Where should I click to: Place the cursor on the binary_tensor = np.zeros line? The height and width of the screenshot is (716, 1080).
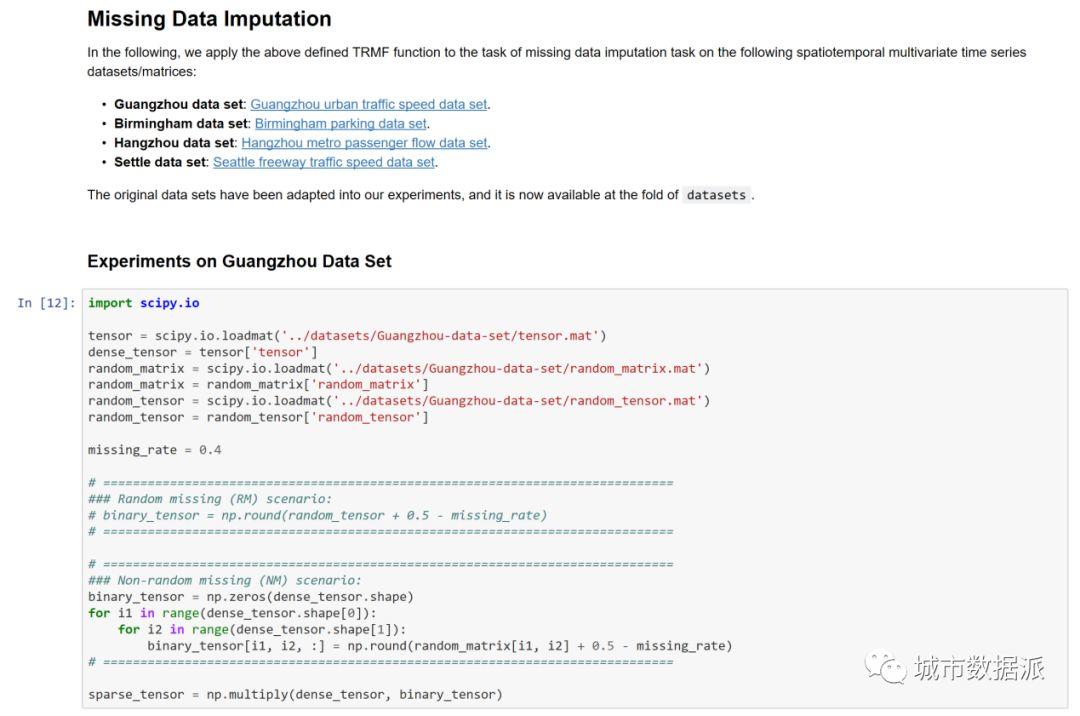[250, 596]
